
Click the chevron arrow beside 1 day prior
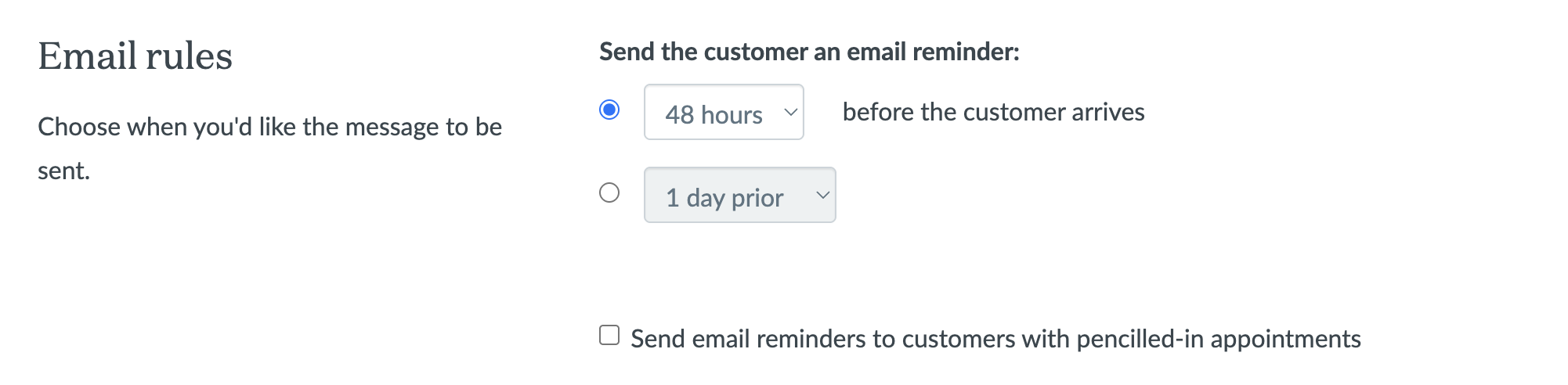pyautogui.click(x=822, y=195)
